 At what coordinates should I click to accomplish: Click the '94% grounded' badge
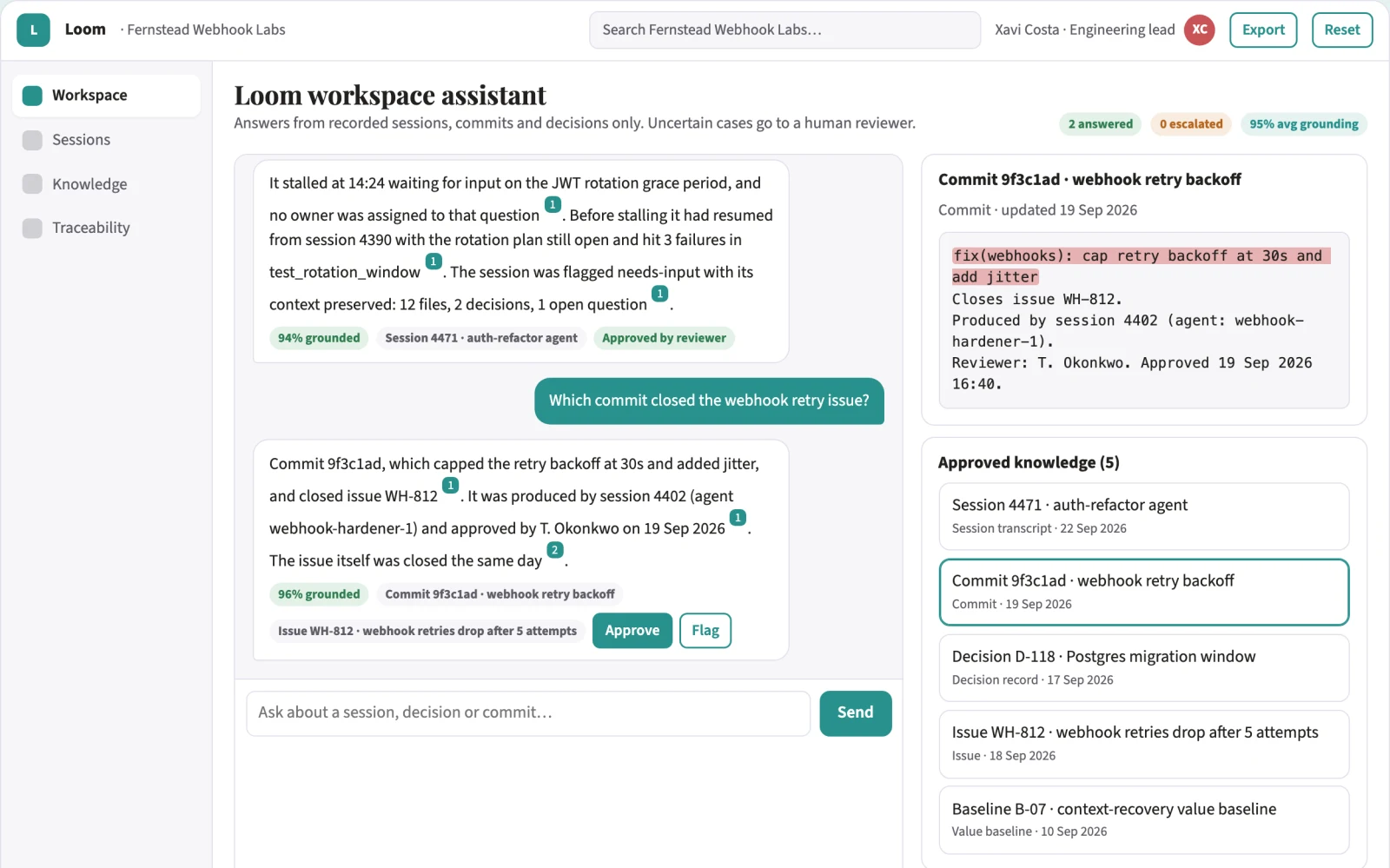click(319, 338)
